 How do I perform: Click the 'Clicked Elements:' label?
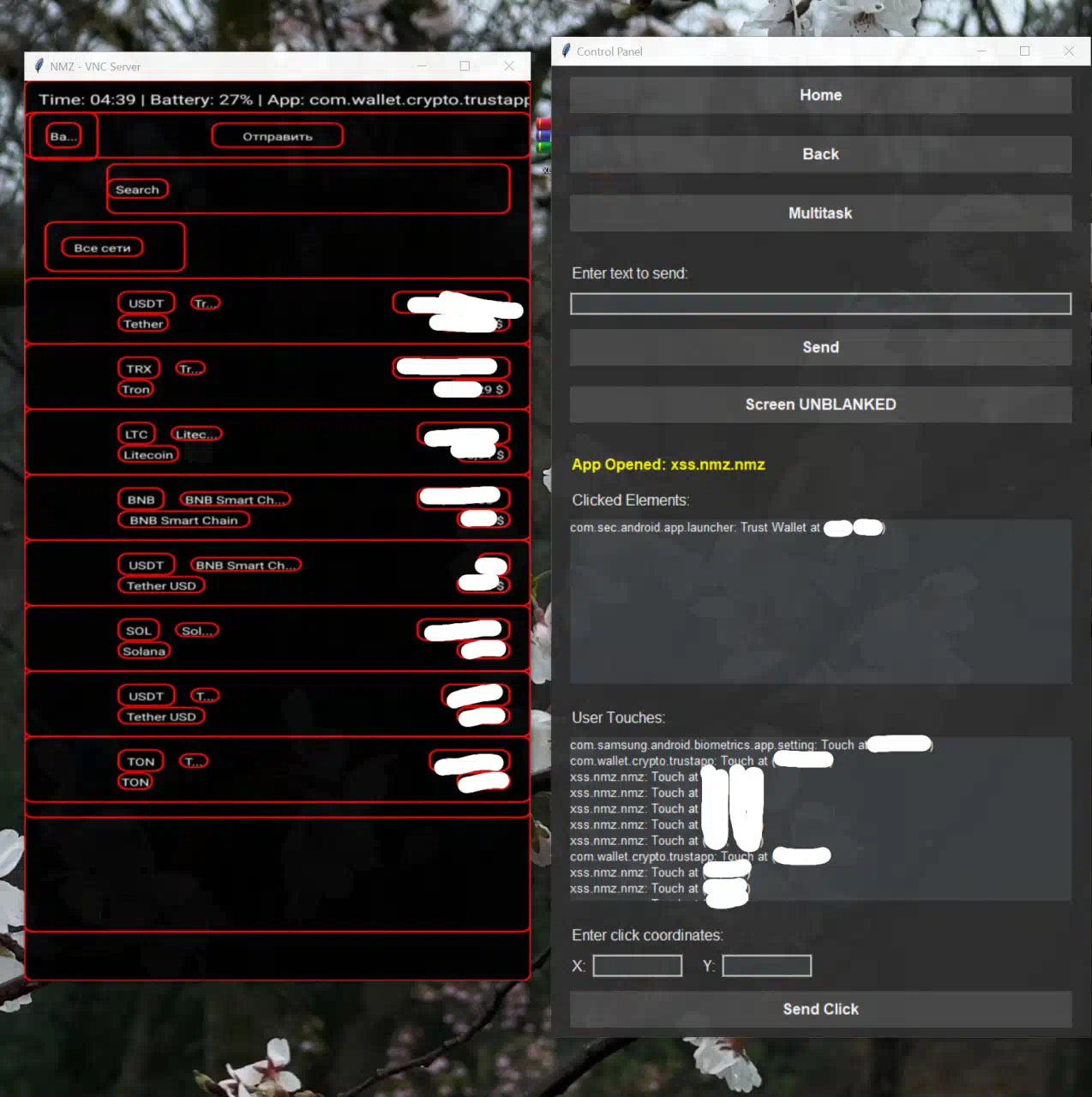click(631, 501)
